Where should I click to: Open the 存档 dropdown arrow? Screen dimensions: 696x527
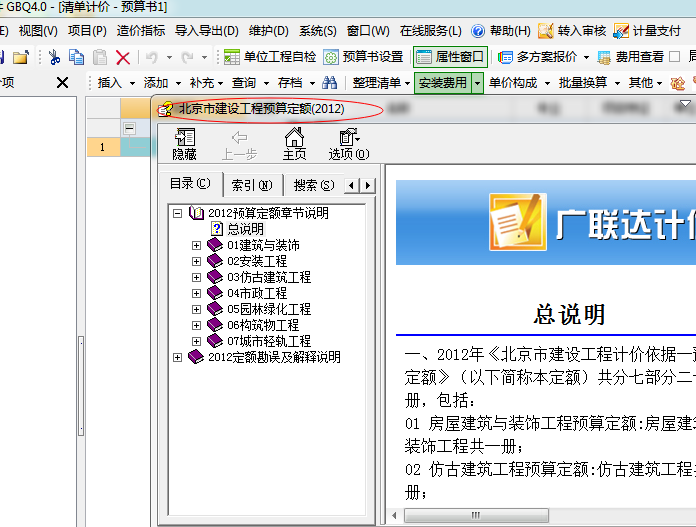point(312,83)
